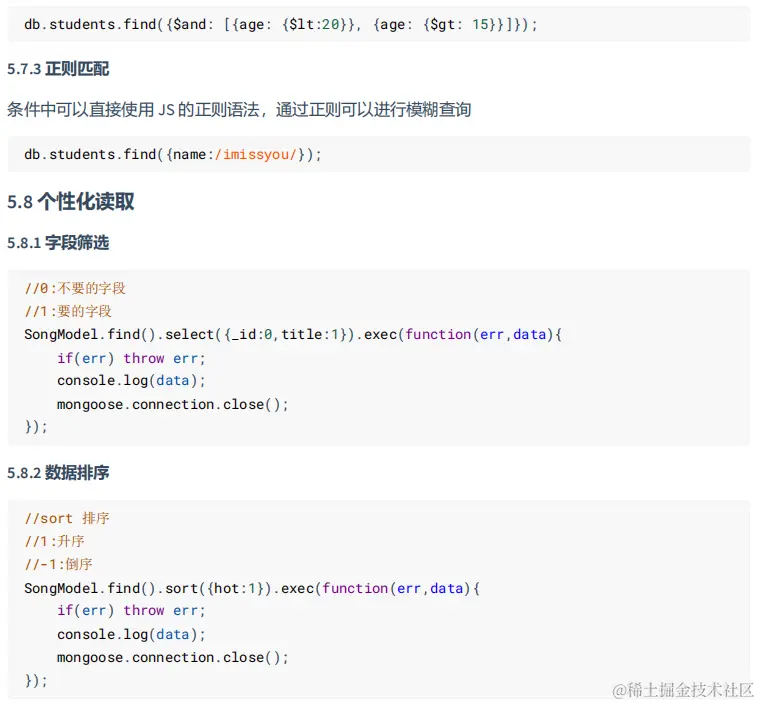Click the 稀土掘金技术社区 watermark
This screenshot has width=760, height=705.
(x=684, y=690)
